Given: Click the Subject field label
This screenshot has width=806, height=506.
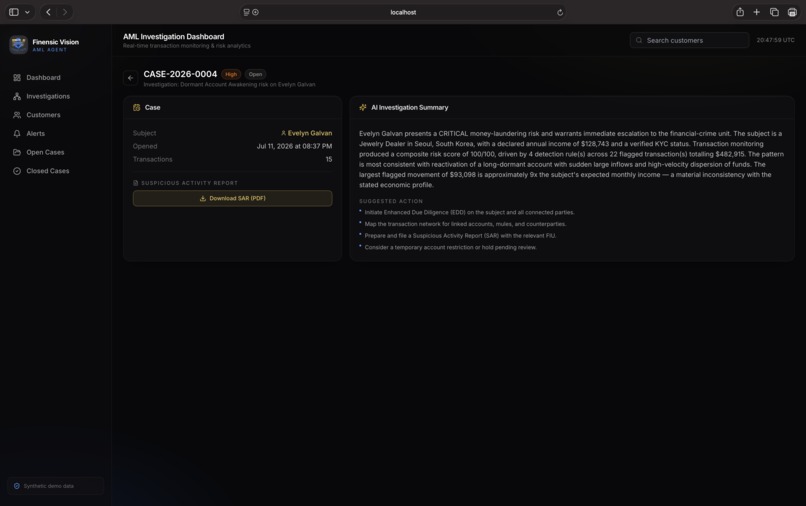Looking at the screenshot, I should 144,133.
